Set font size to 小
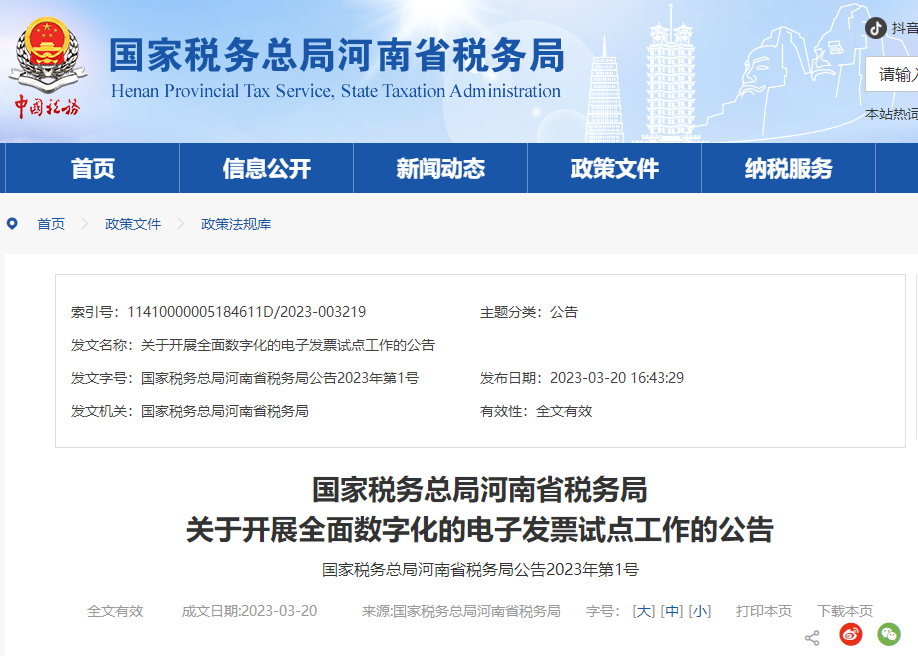The height and width of the screenshot is (656, 918). (701, 610)
